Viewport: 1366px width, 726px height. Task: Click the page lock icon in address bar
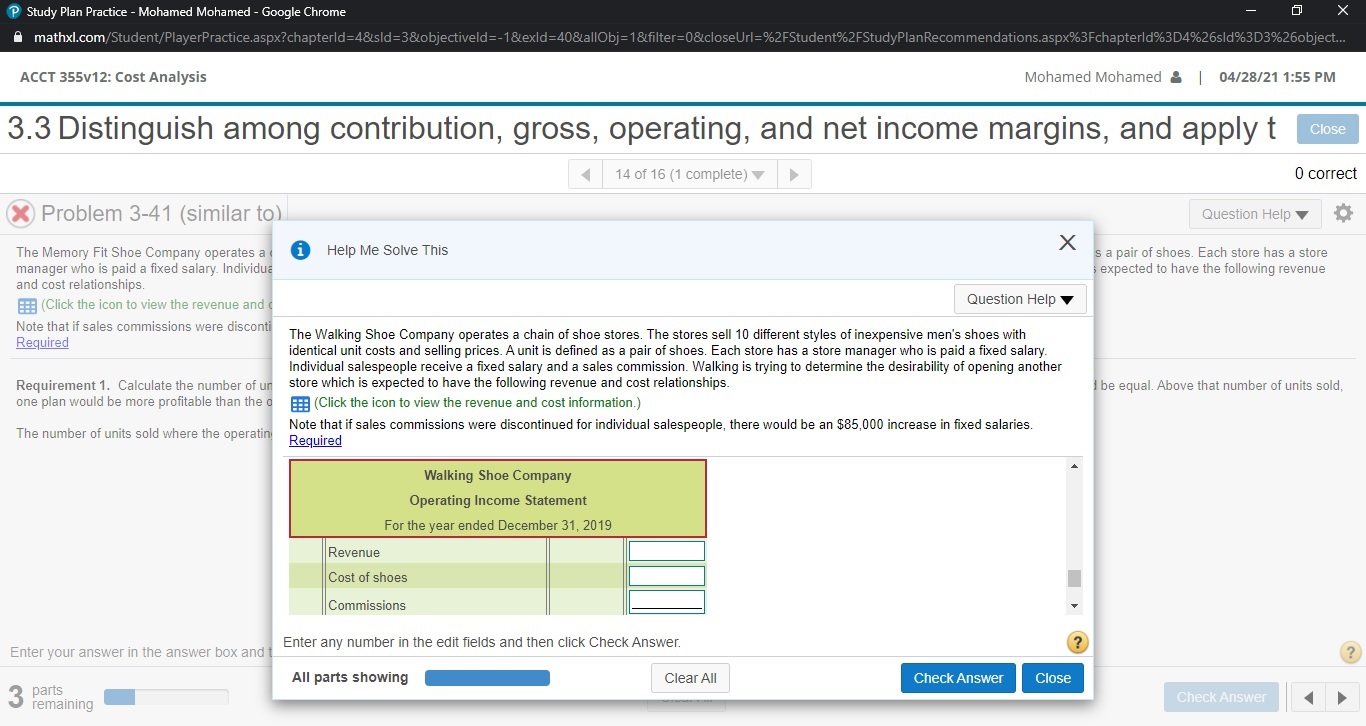tap(16, 36)
